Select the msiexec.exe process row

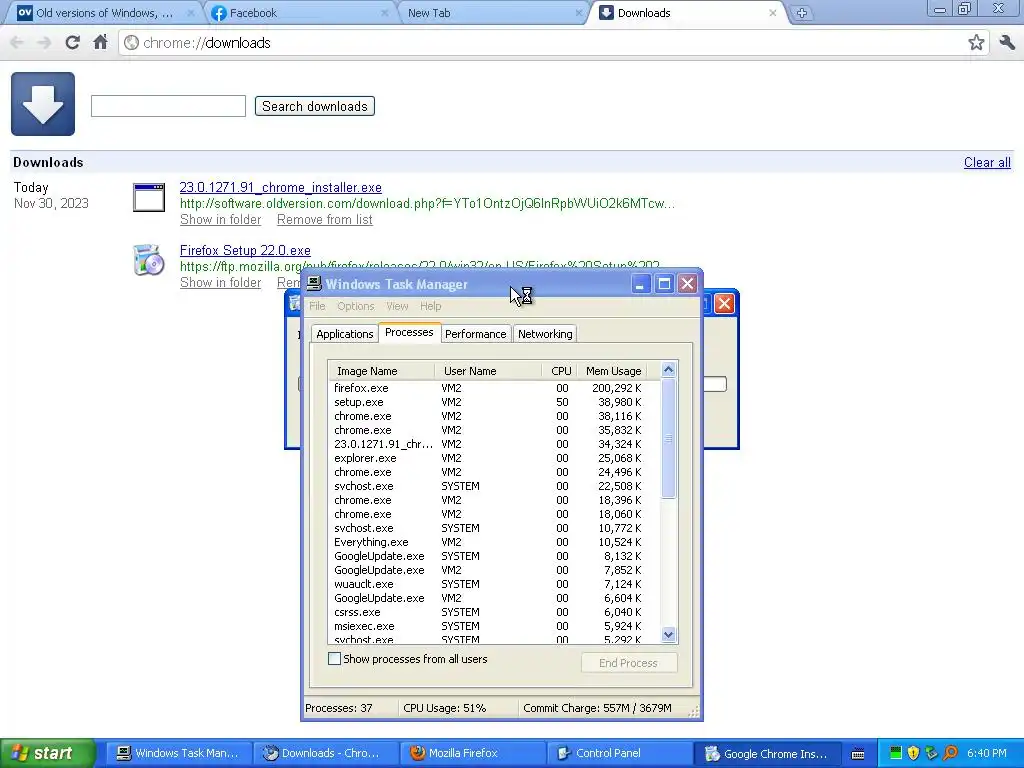488,626
